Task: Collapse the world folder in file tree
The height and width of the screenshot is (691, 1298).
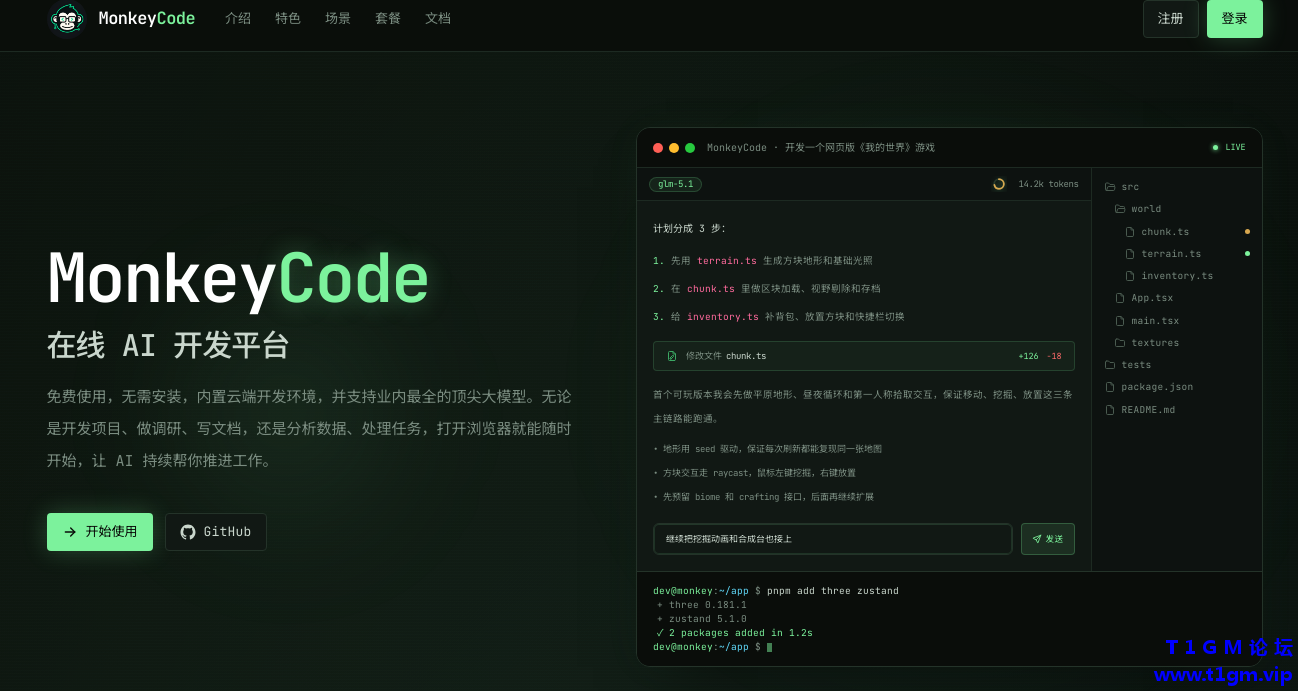Action: [x=1138, y=209]
